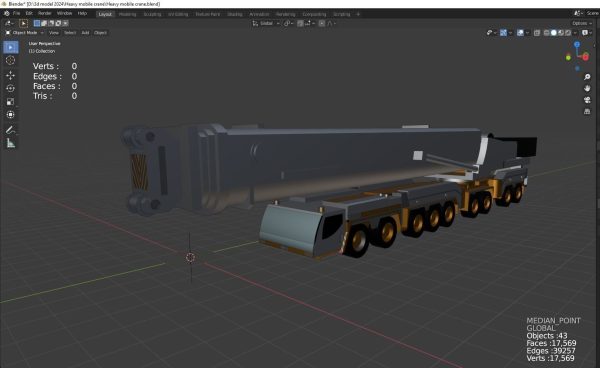Switch to the UV Editing workspace tab
The width and height of the screenshot is (600, 368).
[x=178, y=14]
